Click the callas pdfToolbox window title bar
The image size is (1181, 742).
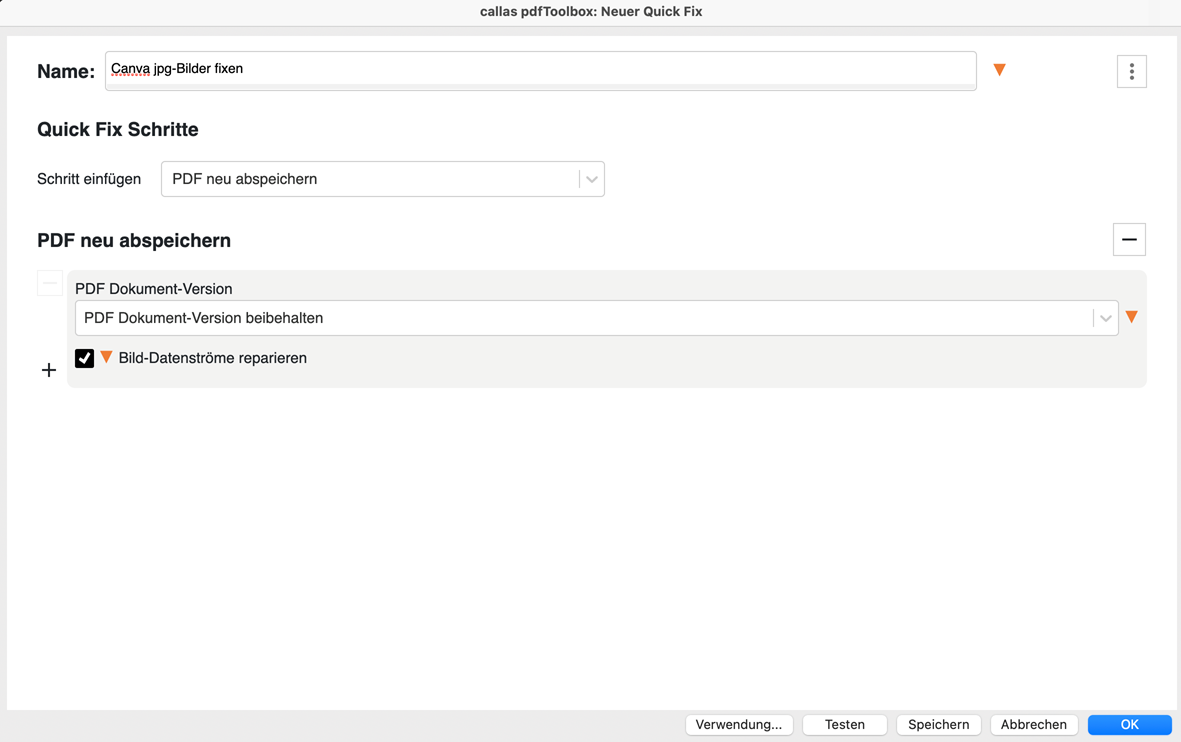point(590,12)
